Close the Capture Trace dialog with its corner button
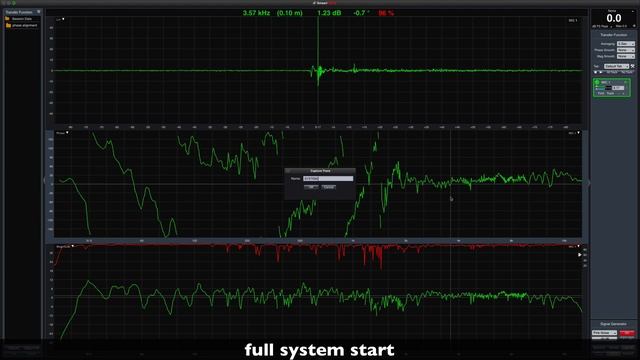Screen dimensions: 640x360 pos(288,171)
